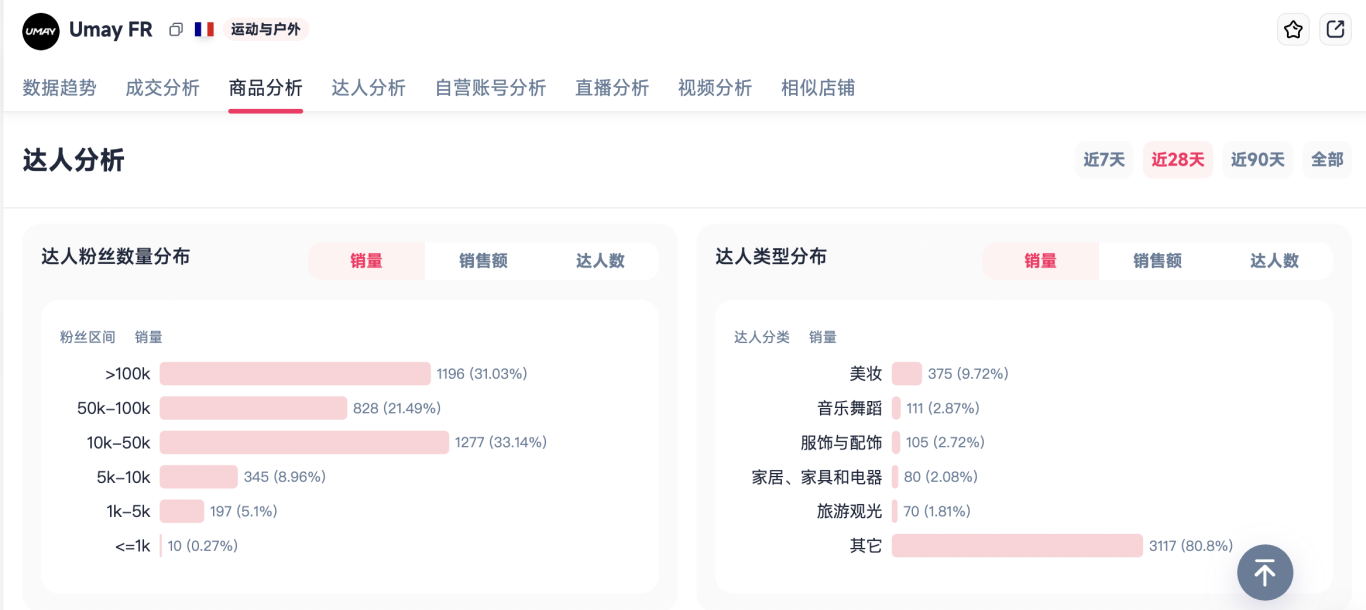
Task: Click the 运动与户外 category label
Action: (265, 30)
